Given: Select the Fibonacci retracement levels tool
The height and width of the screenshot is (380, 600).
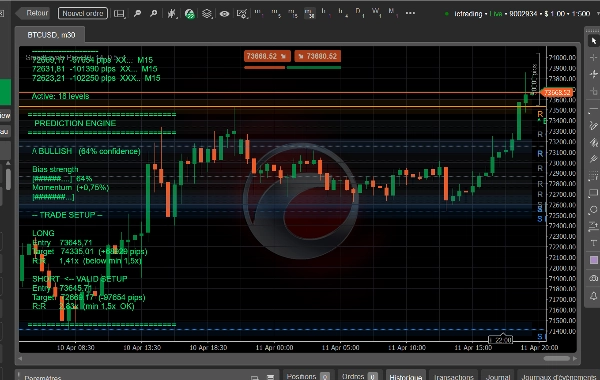Looking at the screenshot, I should click(593, 176).
